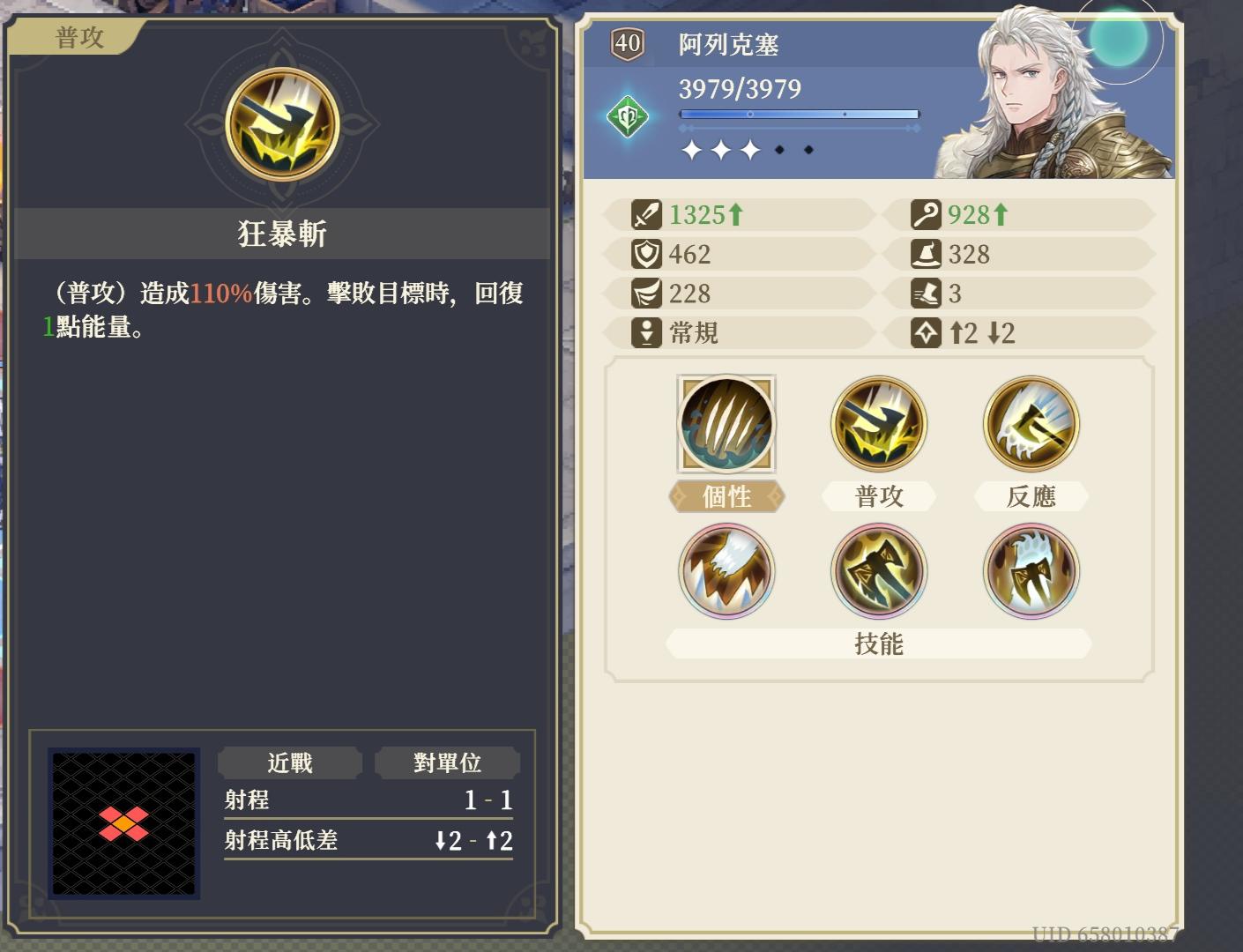
Task: Click the 技能 section label bar
Action: click(x=879, y=643)
